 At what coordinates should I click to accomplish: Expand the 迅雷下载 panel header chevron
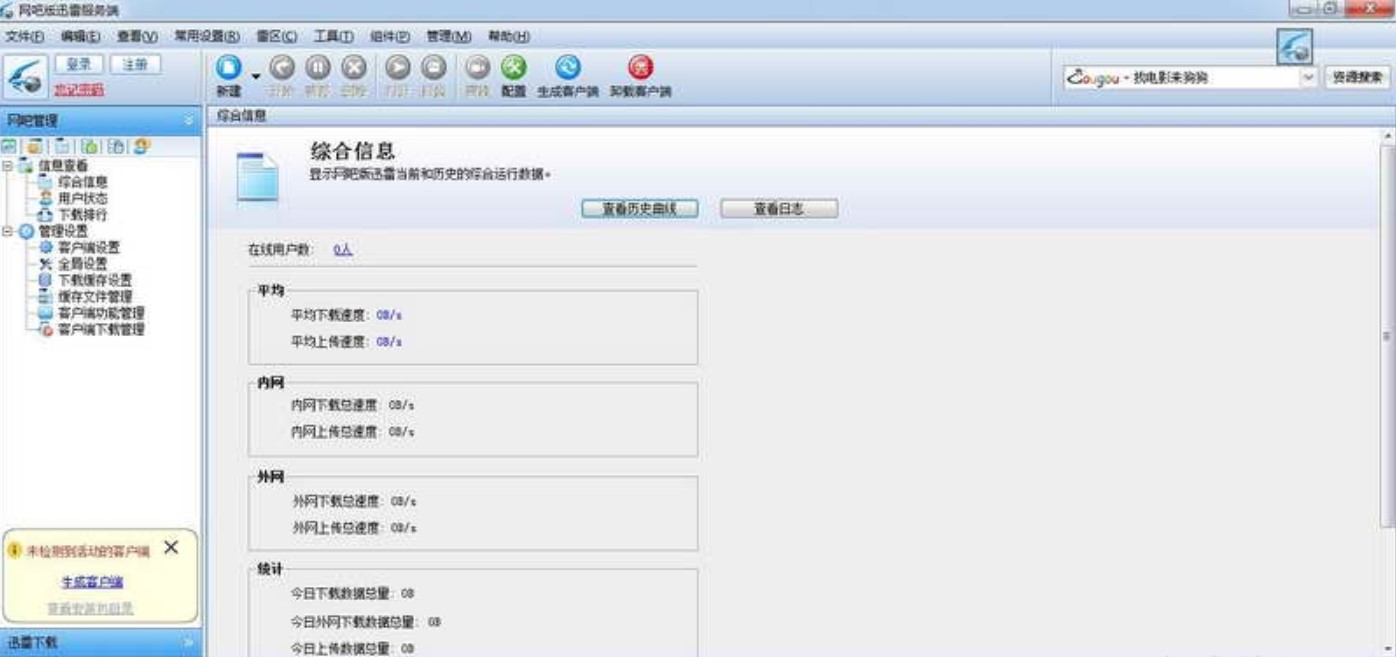tap(189, 642)
